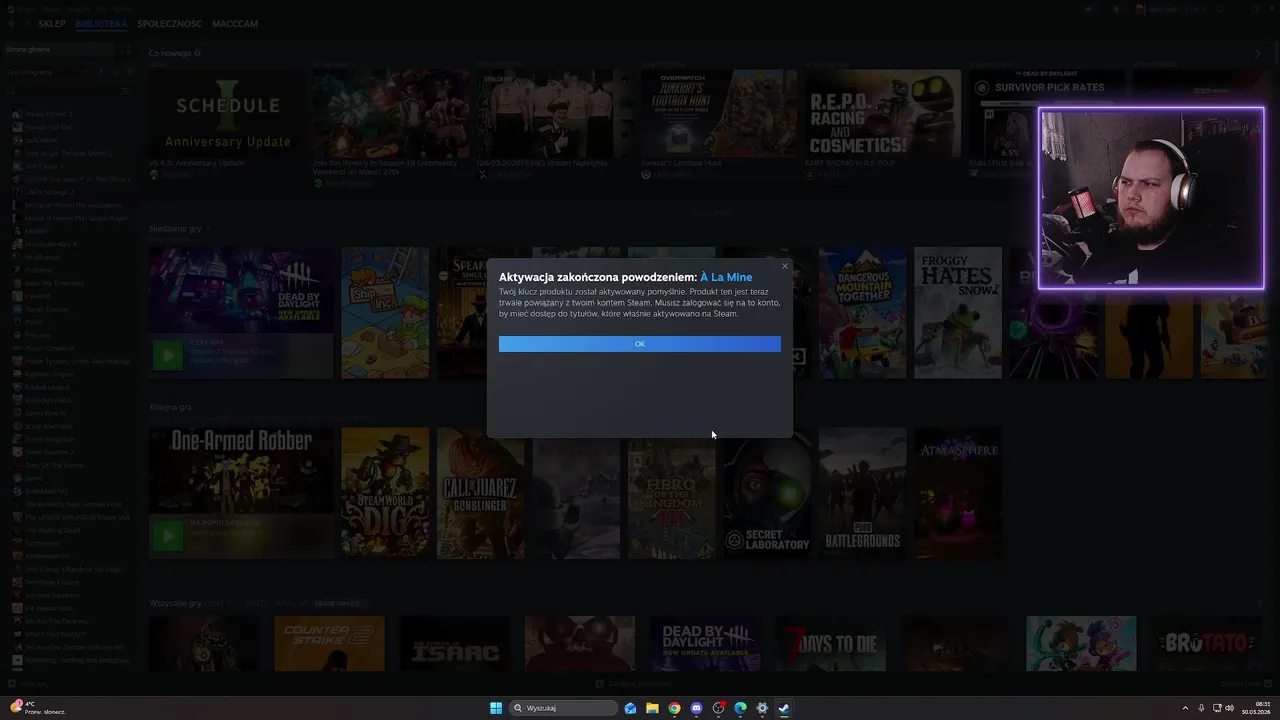1280x720 pixels.
Task: Focus the library search field
Action: click(62, 91)
